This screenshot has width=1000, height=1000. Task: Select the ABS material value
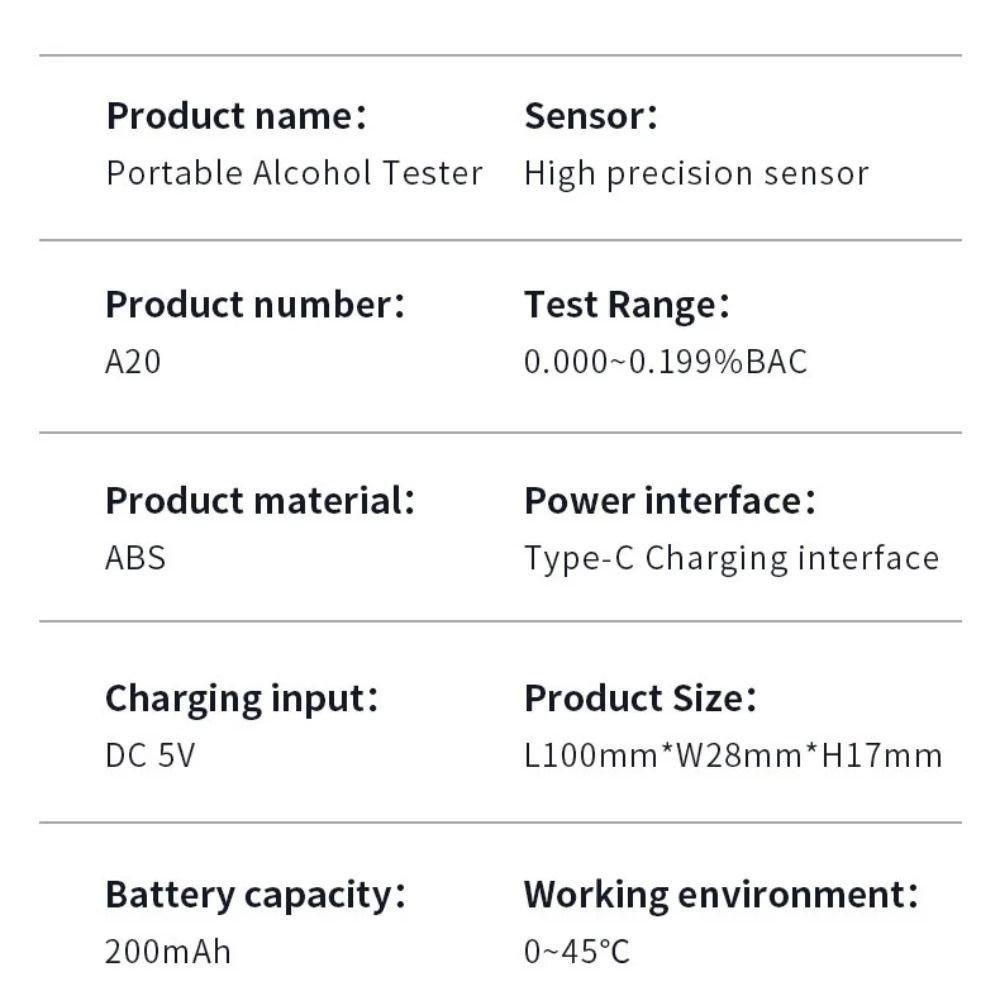(135, 558)
